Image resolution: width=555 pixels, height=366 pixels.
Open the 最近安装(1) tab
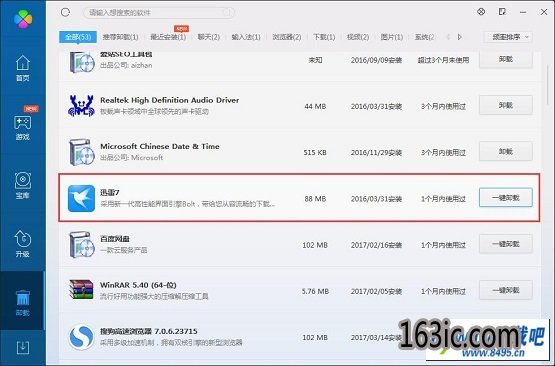coord(168,37)
